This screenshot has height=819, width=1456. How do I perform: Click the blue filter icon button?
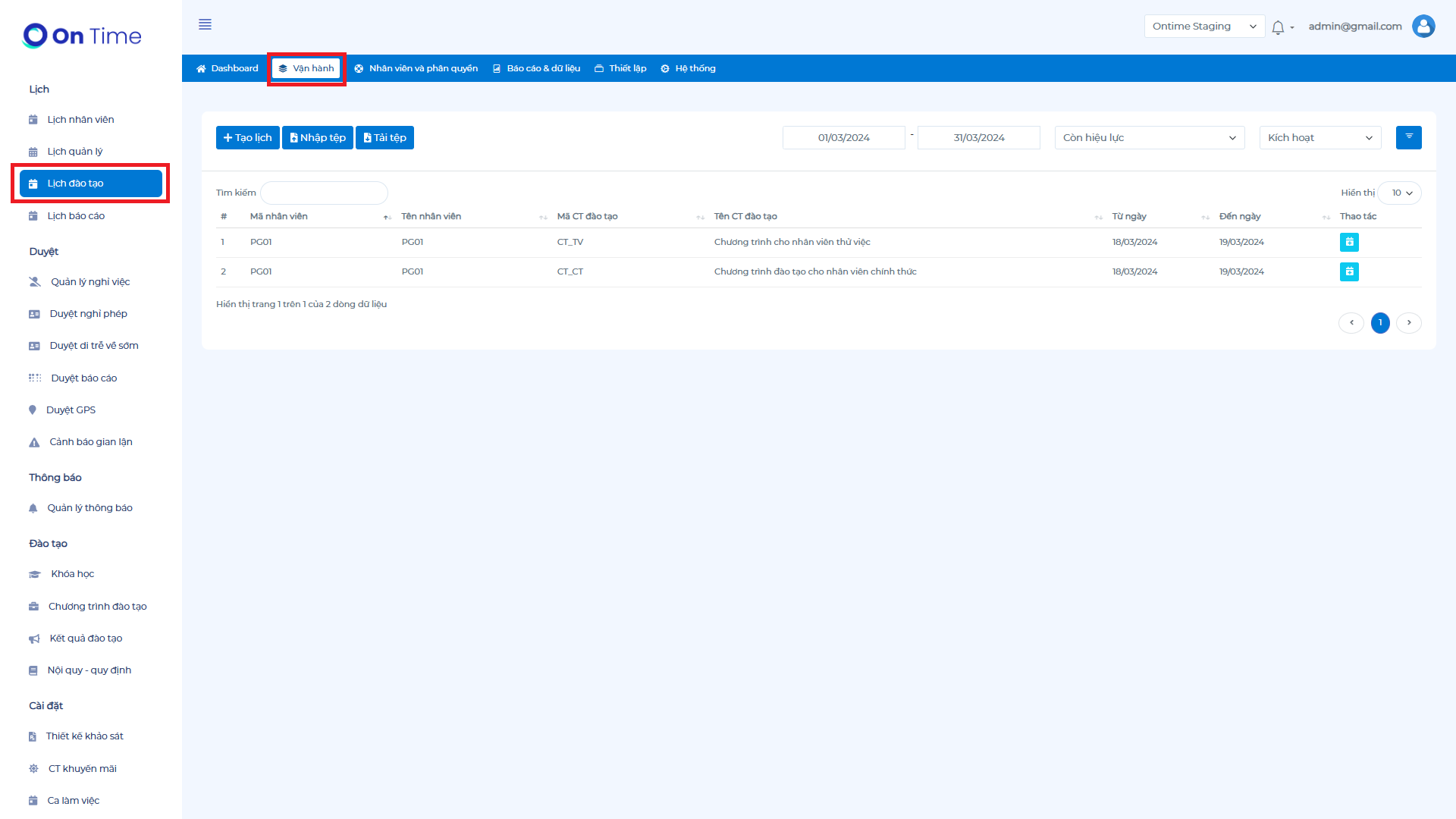tap(1408, 137)
